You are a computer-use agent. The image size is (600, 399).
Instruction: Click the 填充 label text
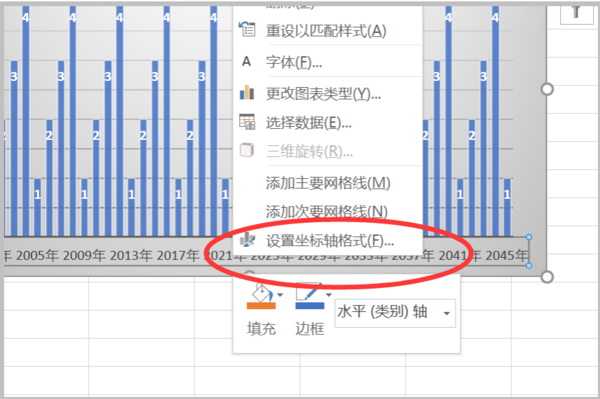pos(261,329)
